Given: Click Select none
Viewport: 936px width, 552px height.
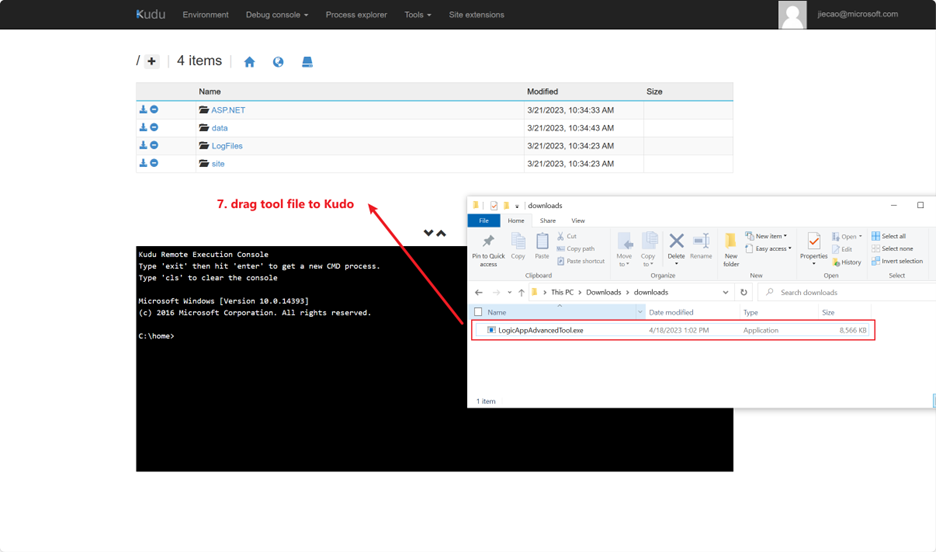Looking at the screenshot, I should coord(892,249).
